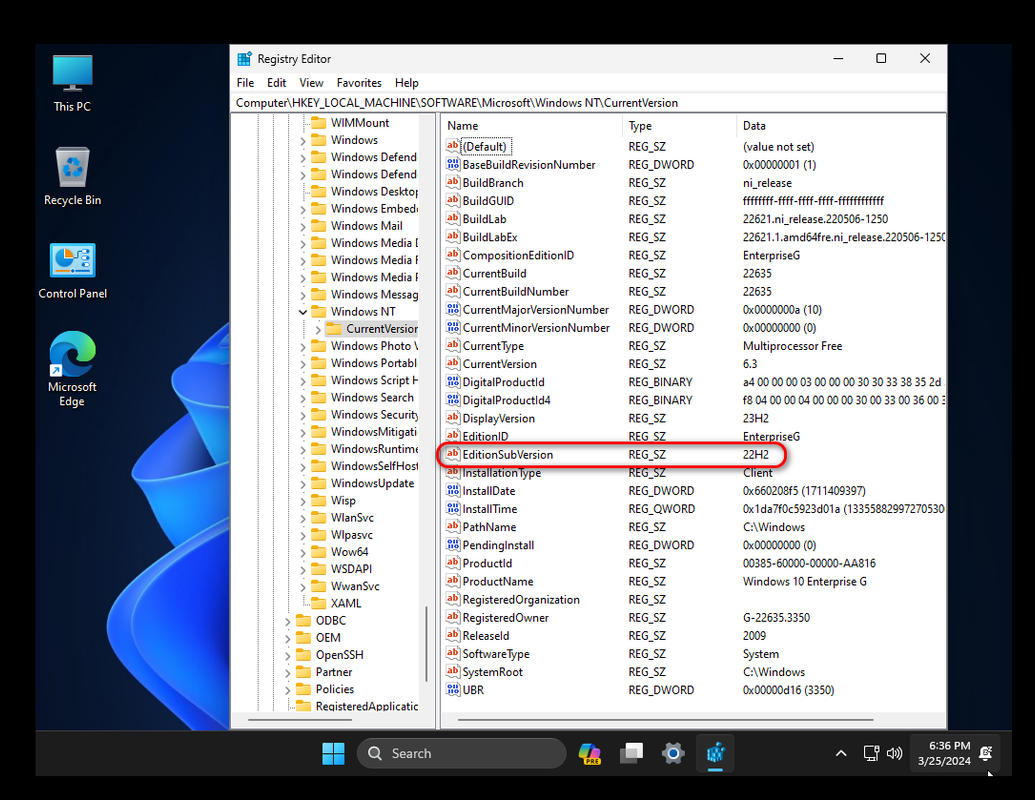Open the View menu
The height and width of the screenshot is (800, 1035).
tap(311, 83)
